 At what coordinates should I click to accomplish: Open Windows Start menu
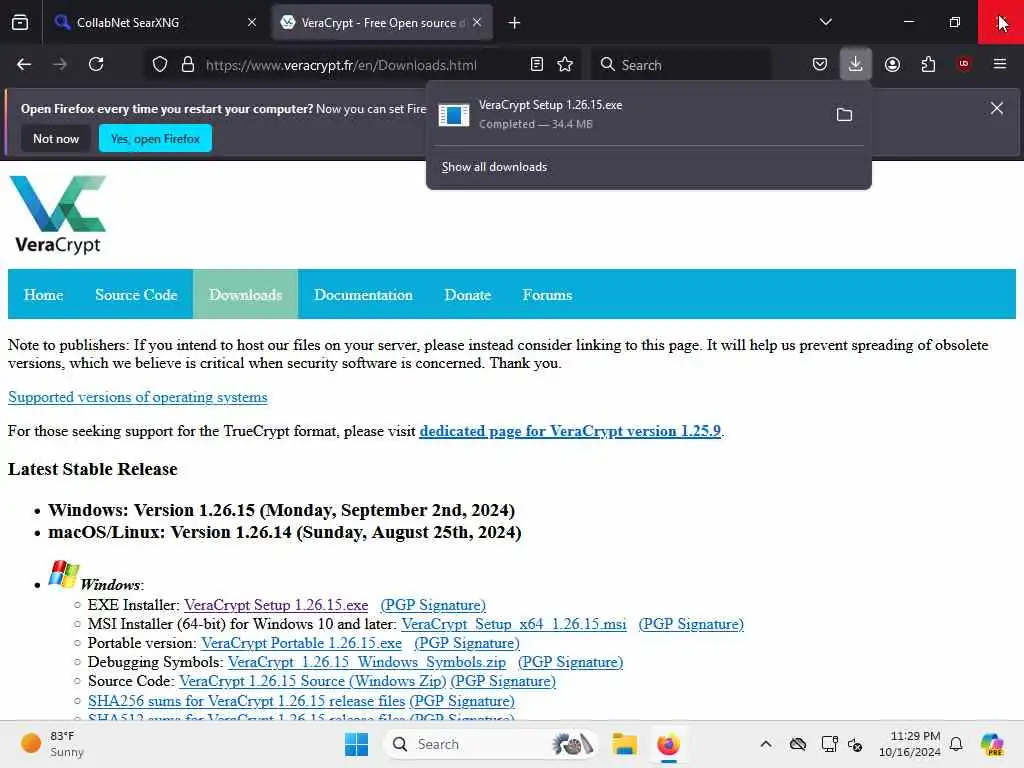[356, 744]
